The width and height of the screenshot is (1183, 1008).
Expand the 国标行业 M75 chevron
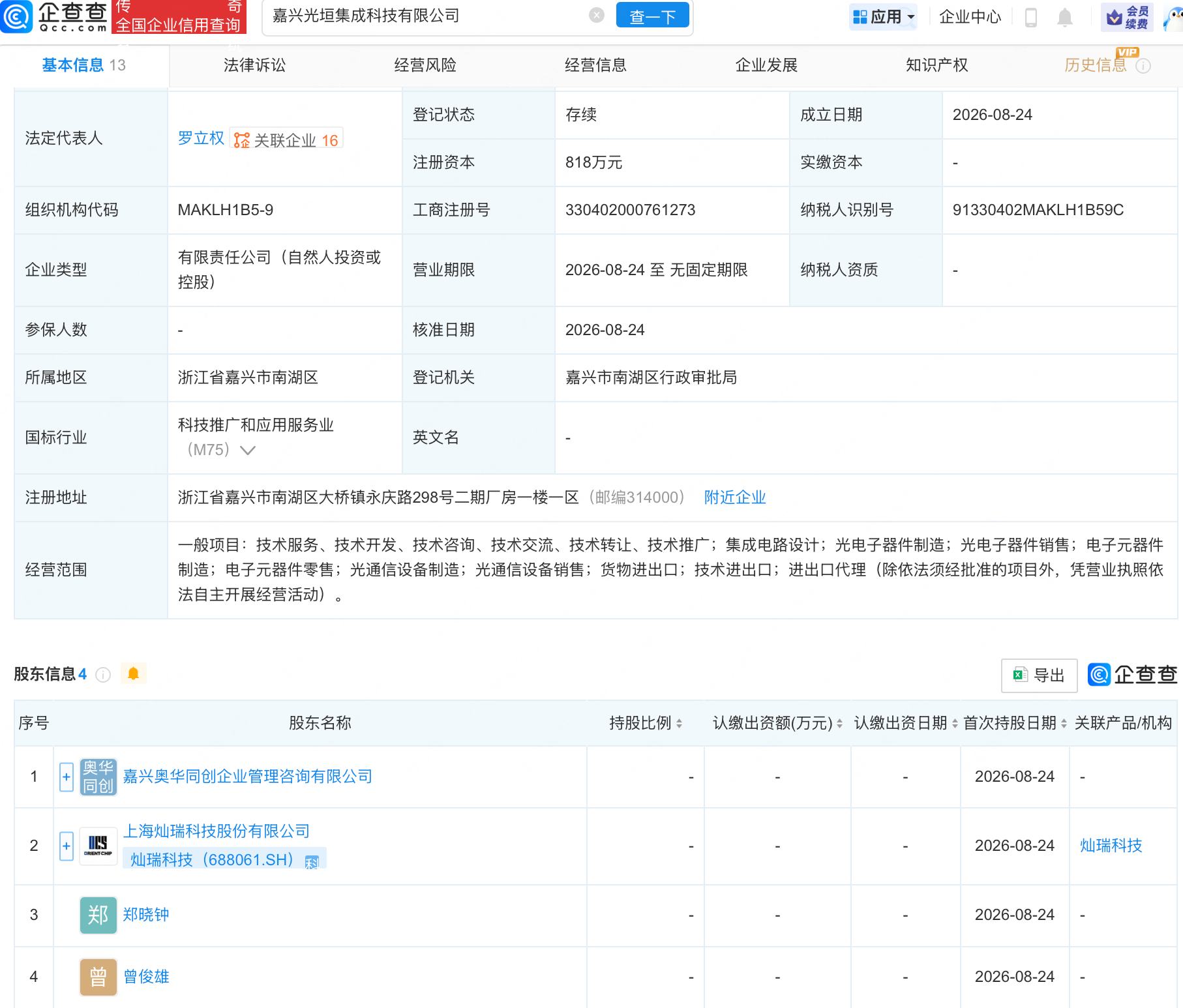coord(248,450)
